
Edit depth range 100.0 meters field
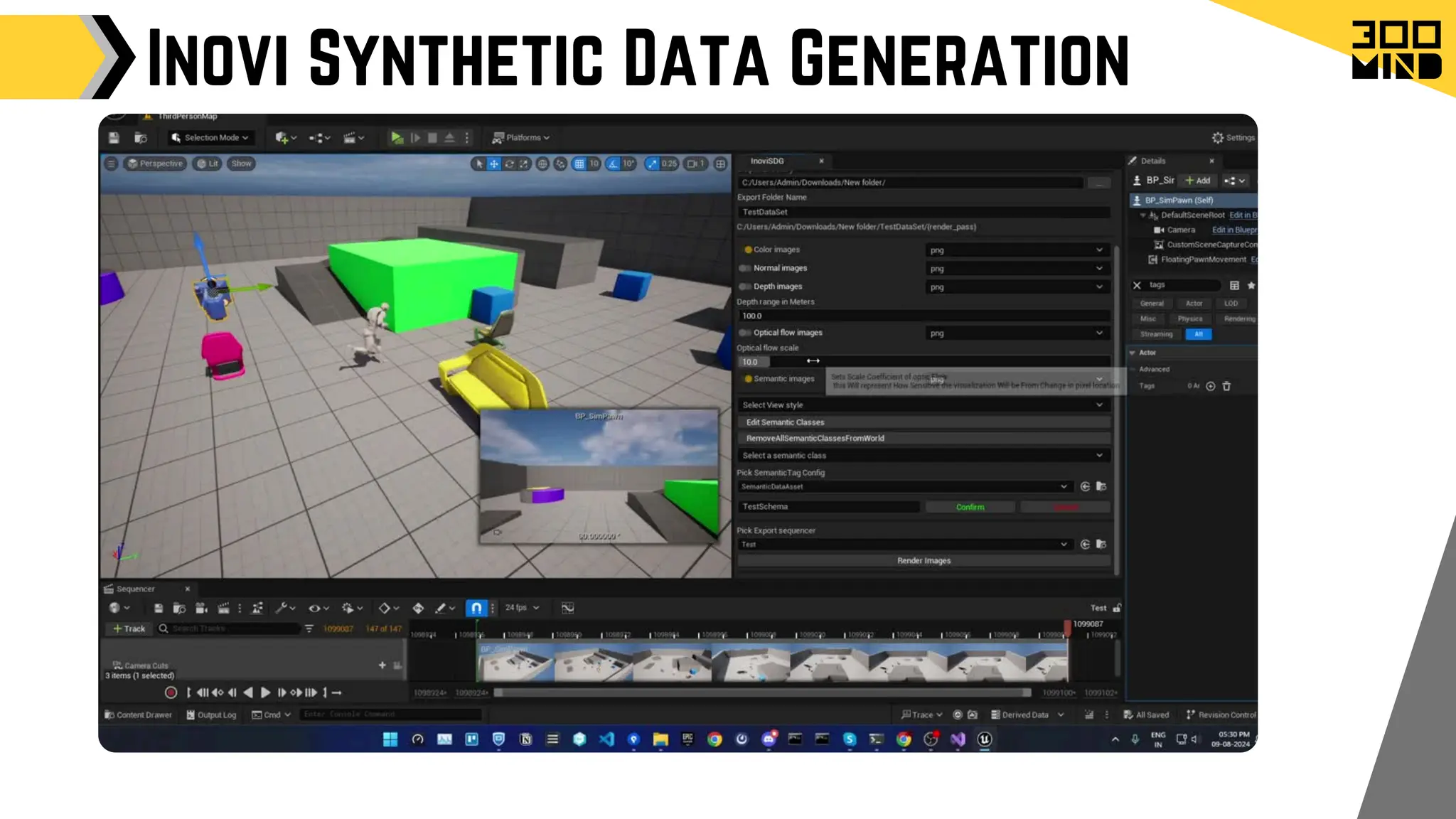[924, 316]
